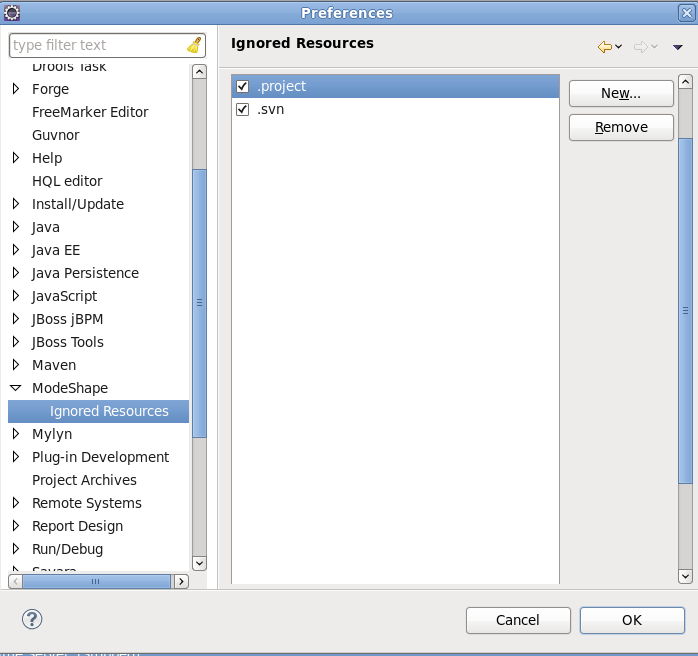Expand the Help tree node
698x656 pixels.
pyautogui.click(x=16, y=158)
